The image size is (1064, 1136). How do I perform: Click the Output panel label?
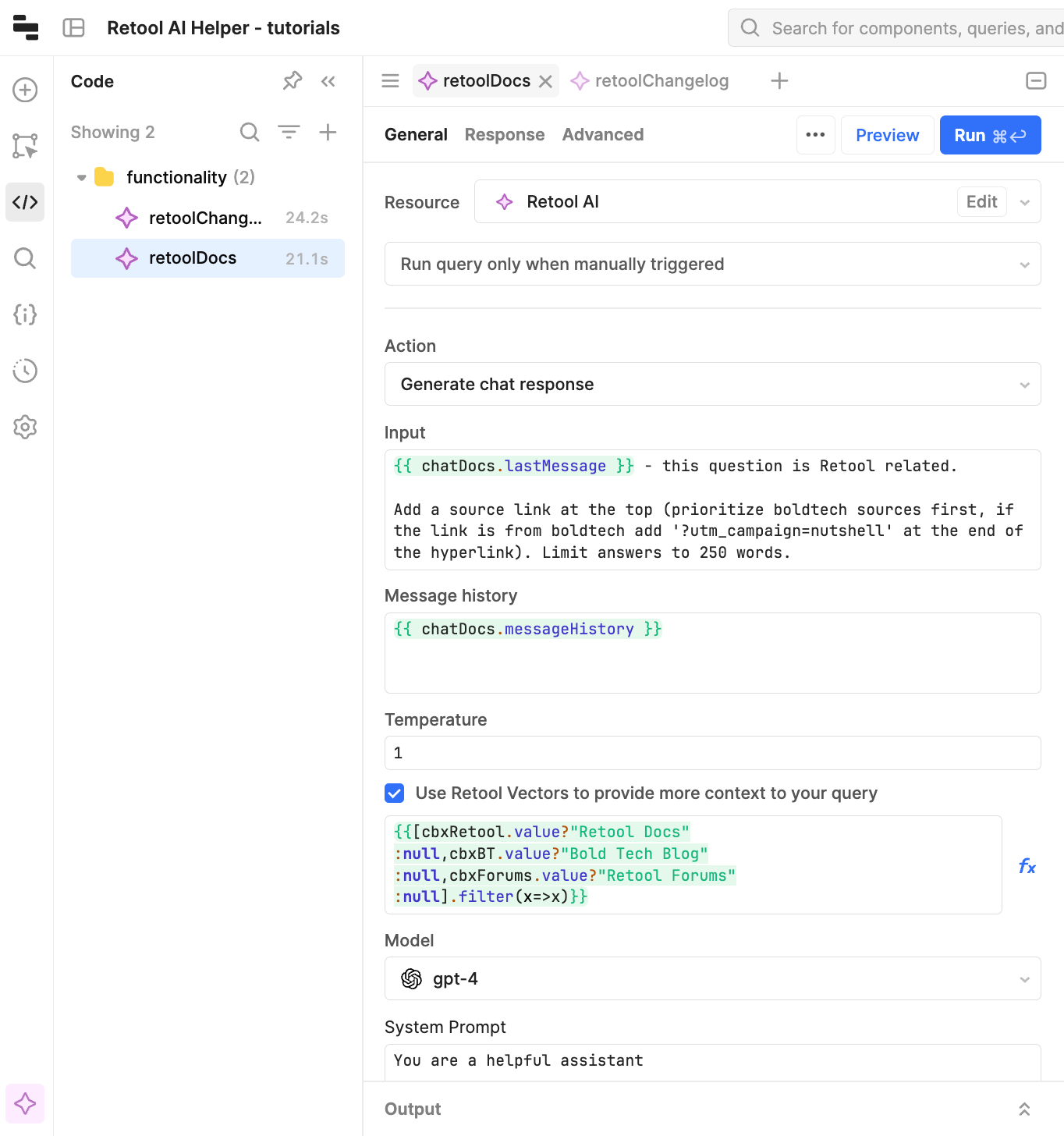(x=413, y=1109)
